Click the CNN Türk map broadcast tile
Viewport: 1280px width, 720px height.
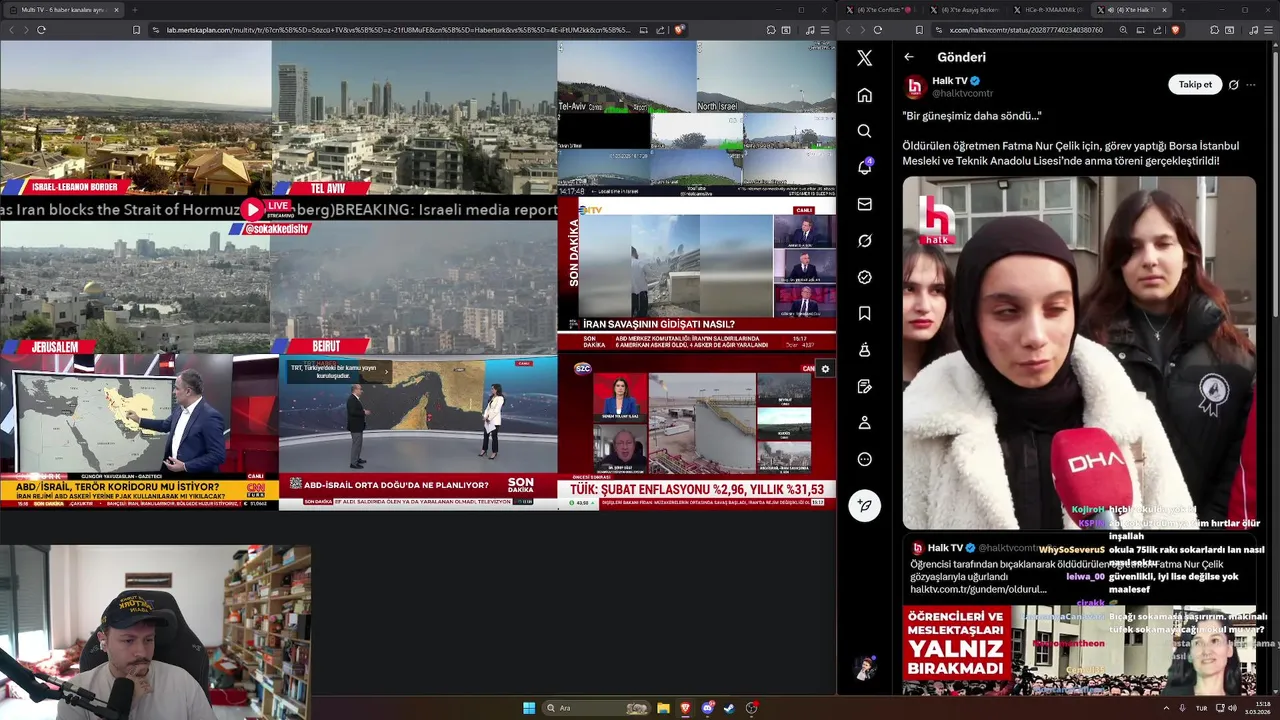click(139, 432)
